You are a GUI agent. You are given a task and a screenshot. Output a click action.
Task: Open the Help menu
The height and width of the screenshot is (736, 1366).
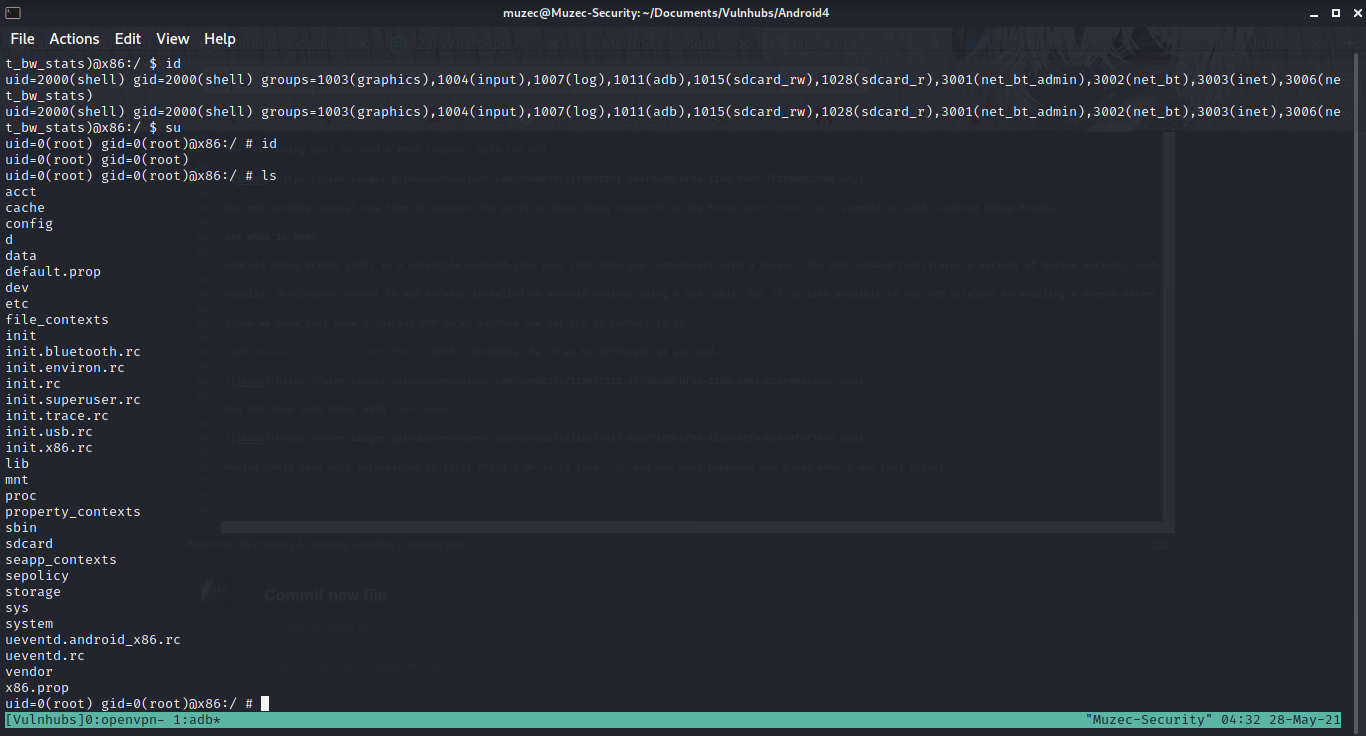[220, 39]
